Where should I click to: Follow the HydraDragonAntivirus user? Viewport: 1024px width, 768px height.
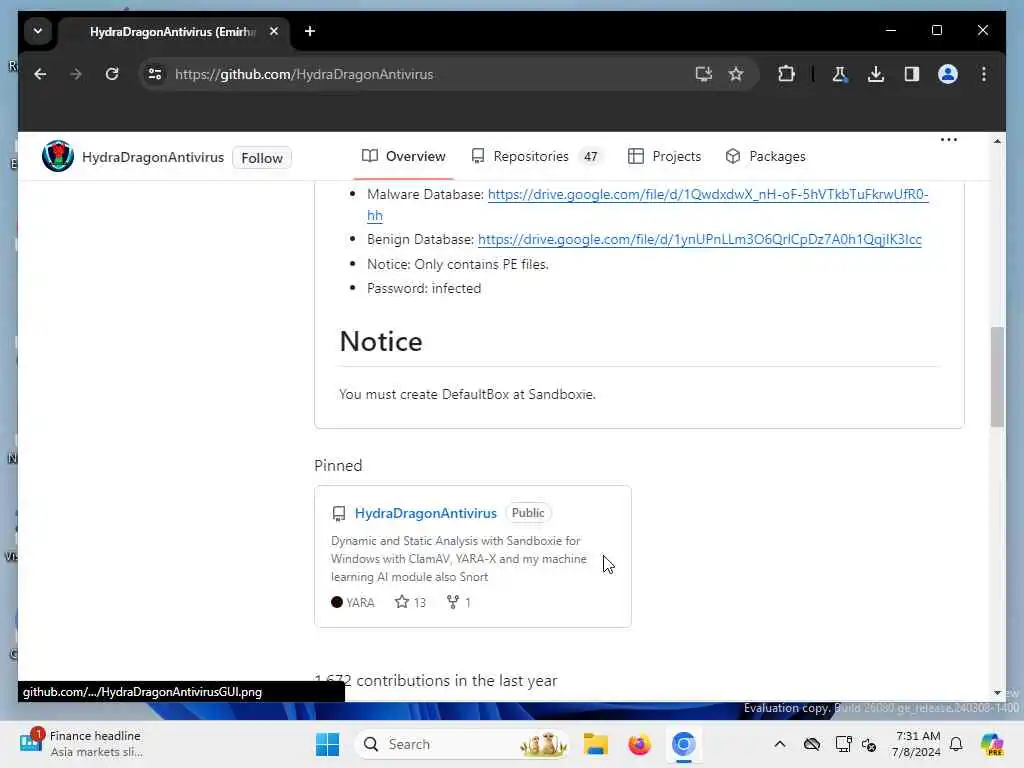click(x=262, y=158)
